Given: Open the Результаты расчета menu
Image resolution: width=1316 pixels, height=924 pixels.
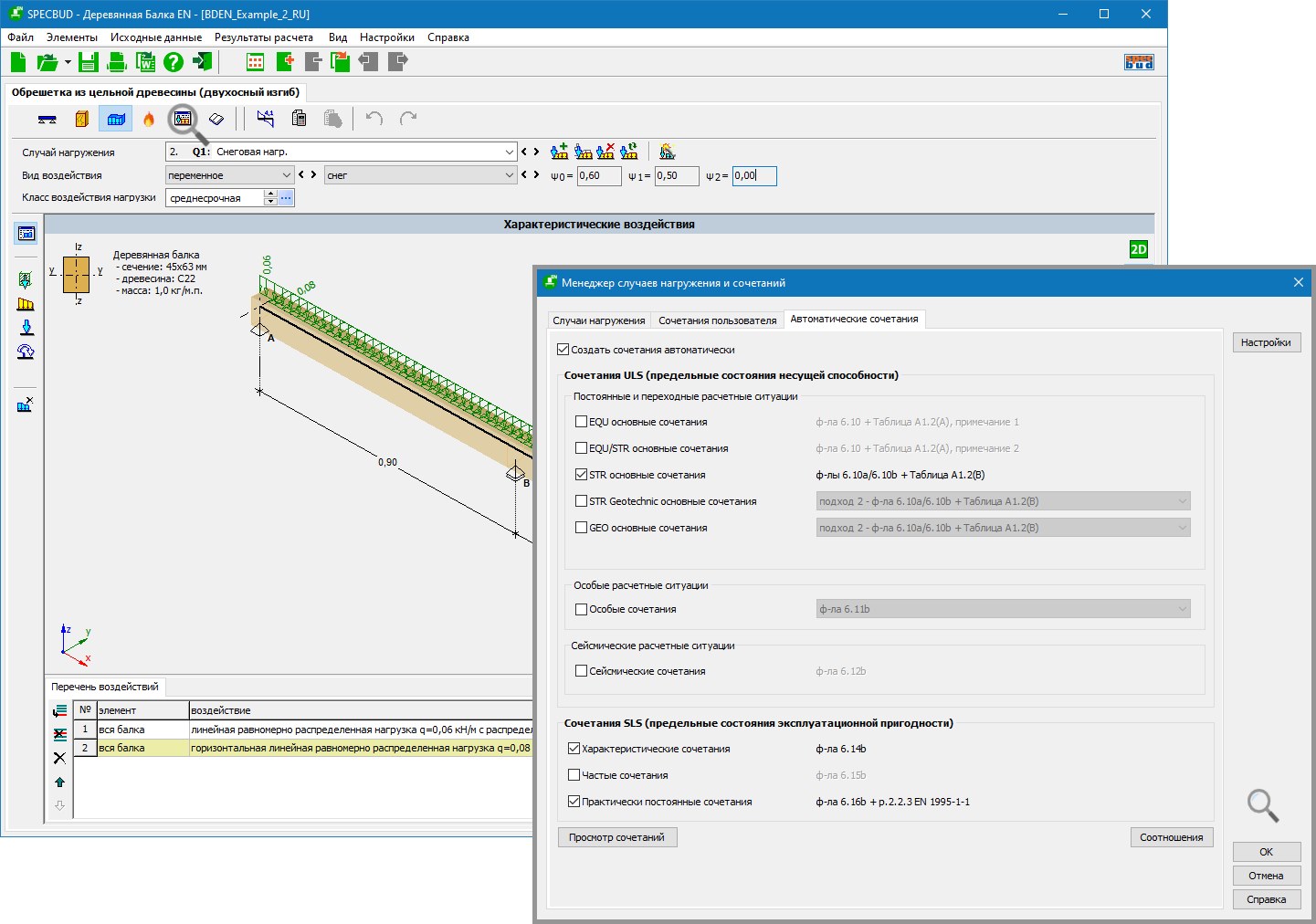Looking at the screenshot, I should tap(263, 37).
